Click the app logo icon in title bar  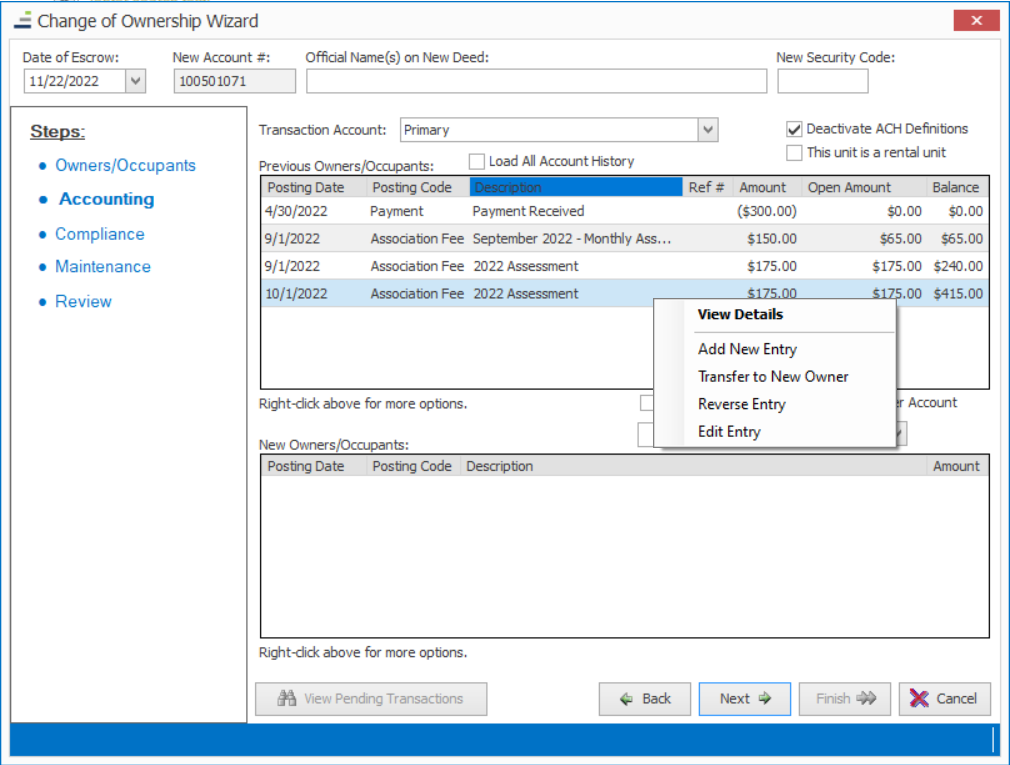(22, 20)
